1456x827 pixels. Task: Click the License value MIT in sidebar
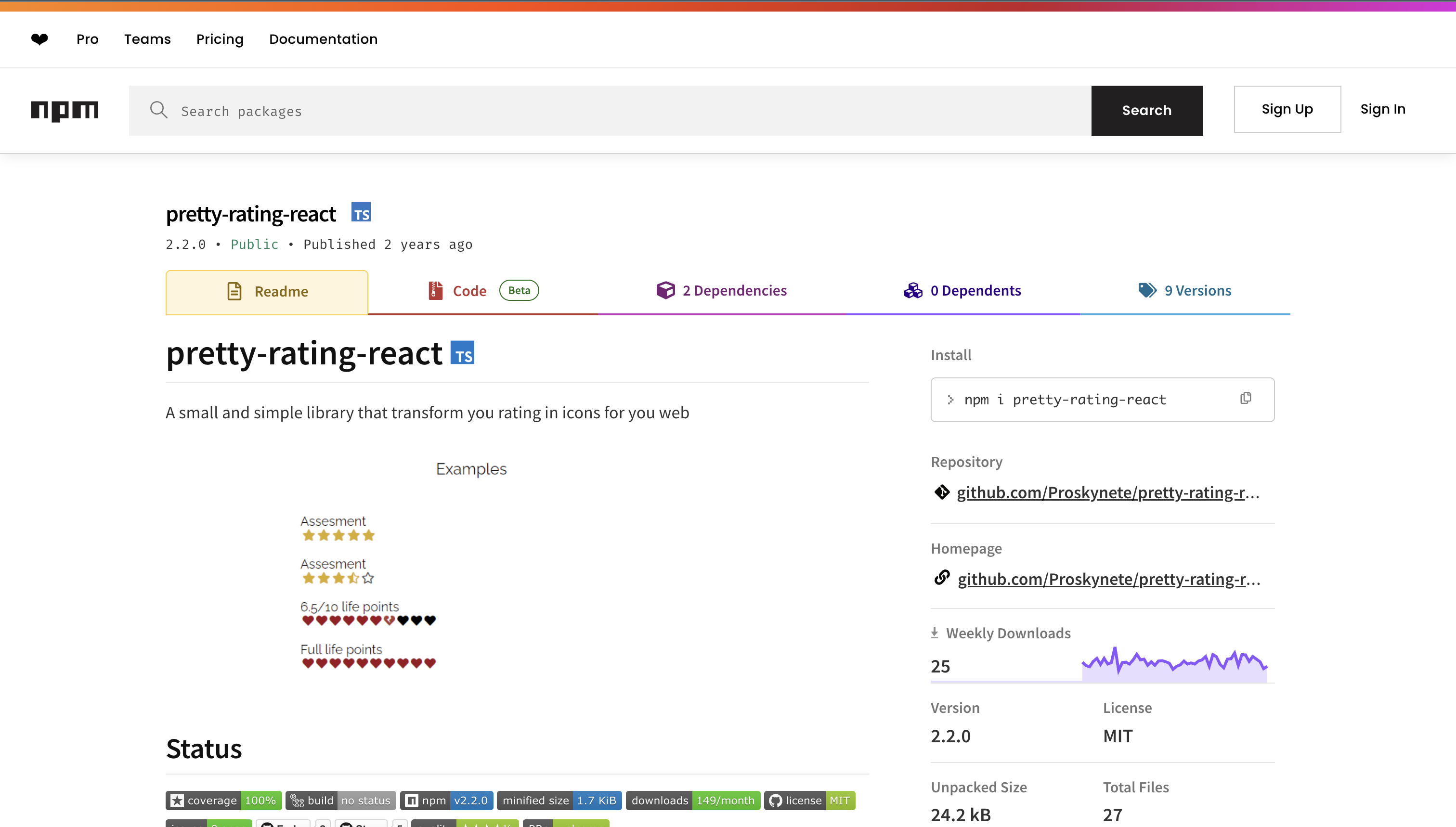(x=1118, y=736)
